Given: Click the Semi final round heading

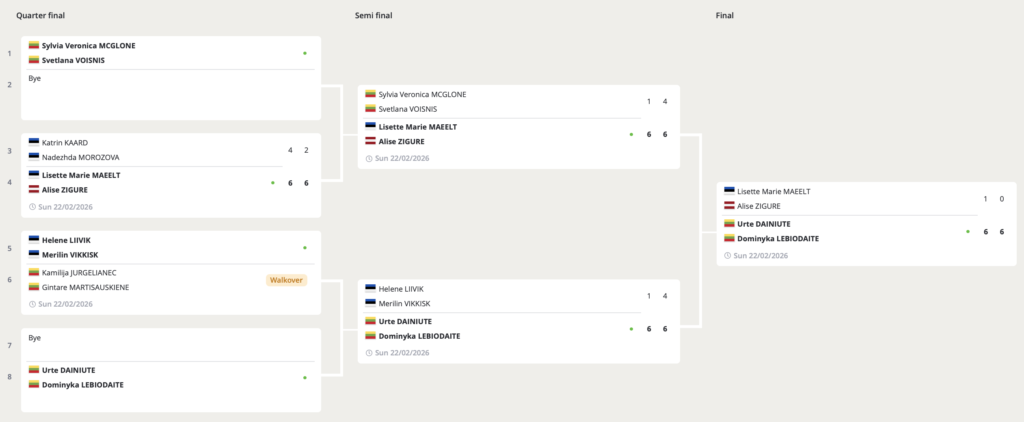Looking at the screenshot, I should tap(373, 17).
